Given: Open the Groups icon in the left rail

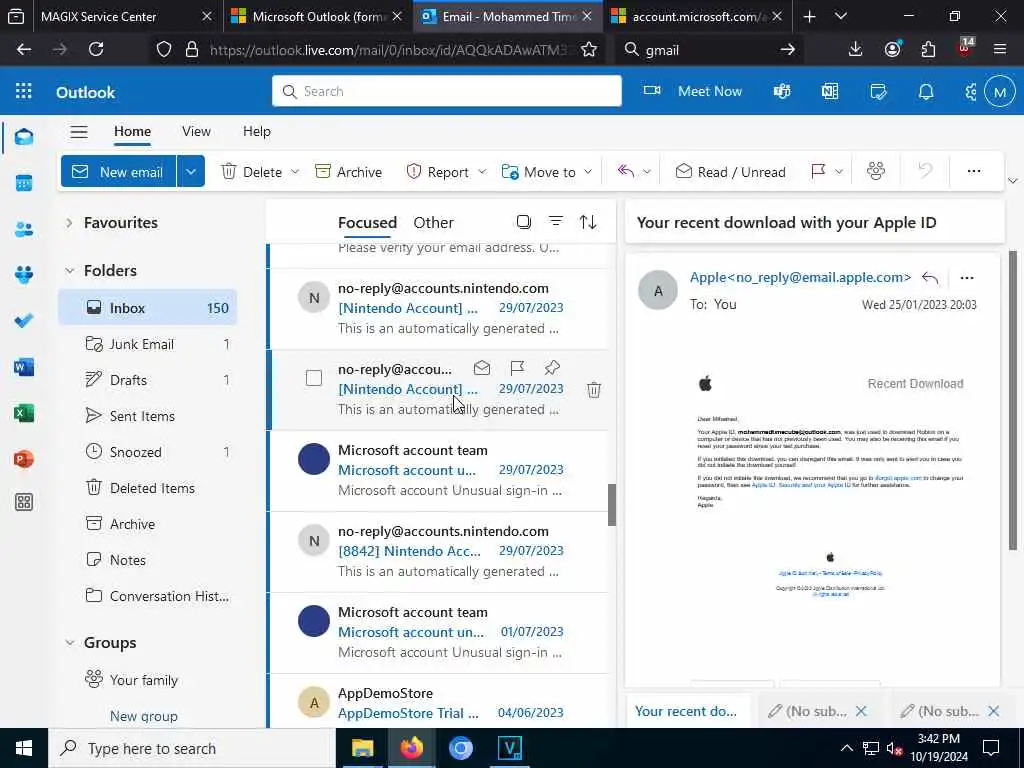Looking at the screenshot, I should (x=24, y=275).
